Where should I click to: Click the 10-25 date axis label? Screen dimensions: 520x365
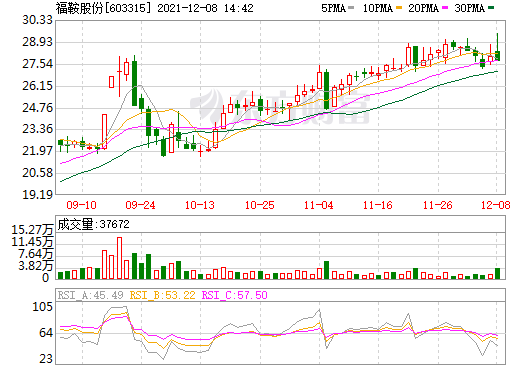coord(260,205)
